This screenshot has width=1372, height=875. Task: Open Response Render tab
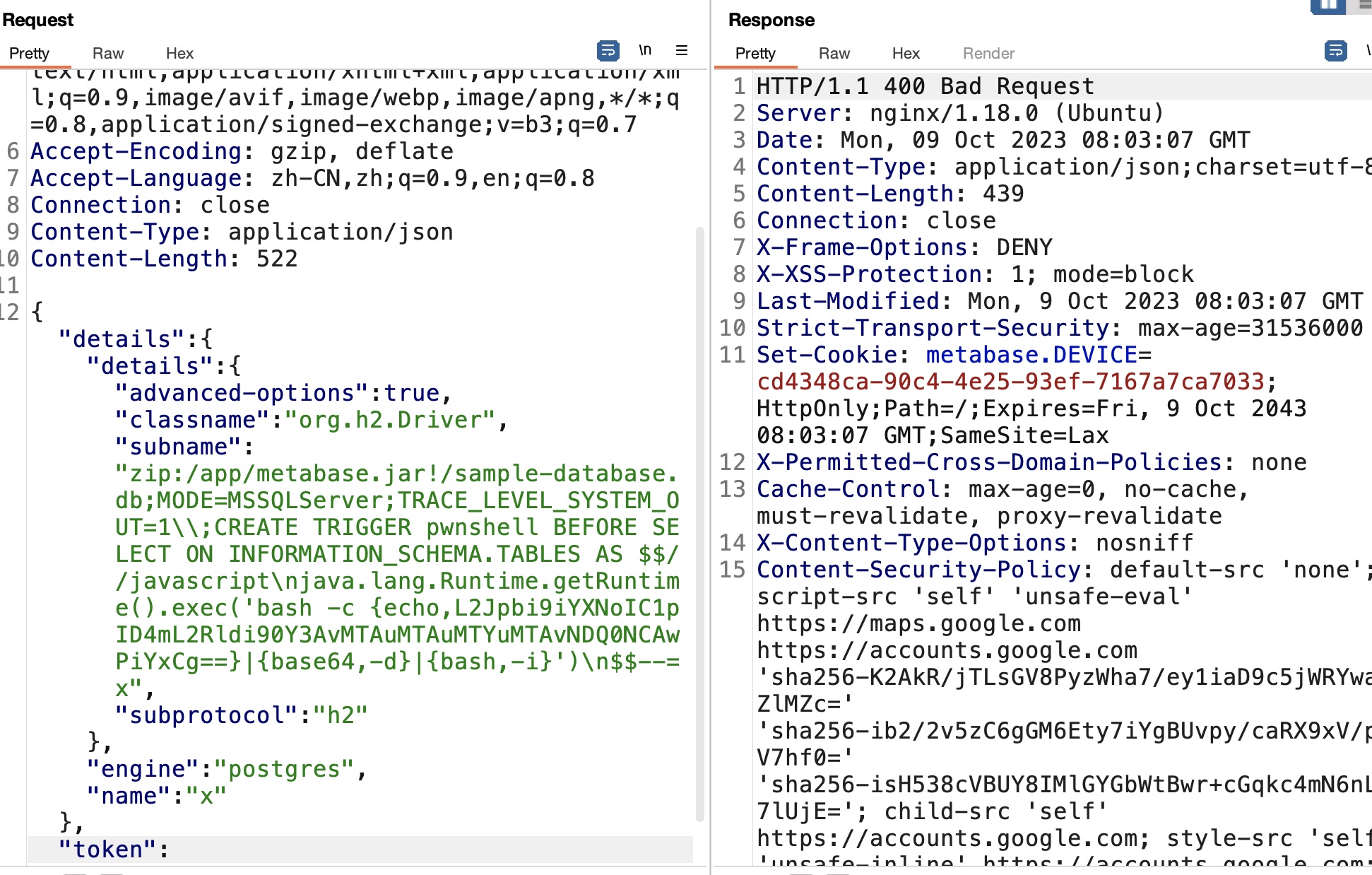click(x=988, y=54)
